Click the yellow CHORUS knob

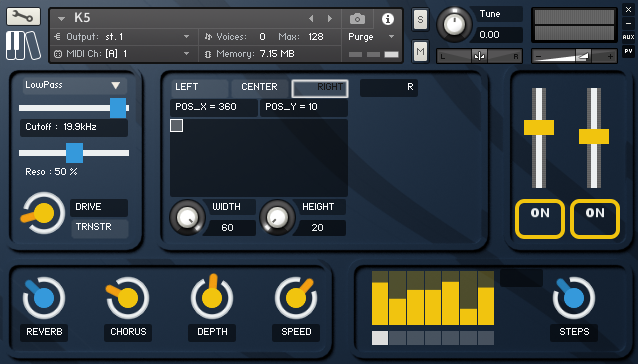pos(128,298)
